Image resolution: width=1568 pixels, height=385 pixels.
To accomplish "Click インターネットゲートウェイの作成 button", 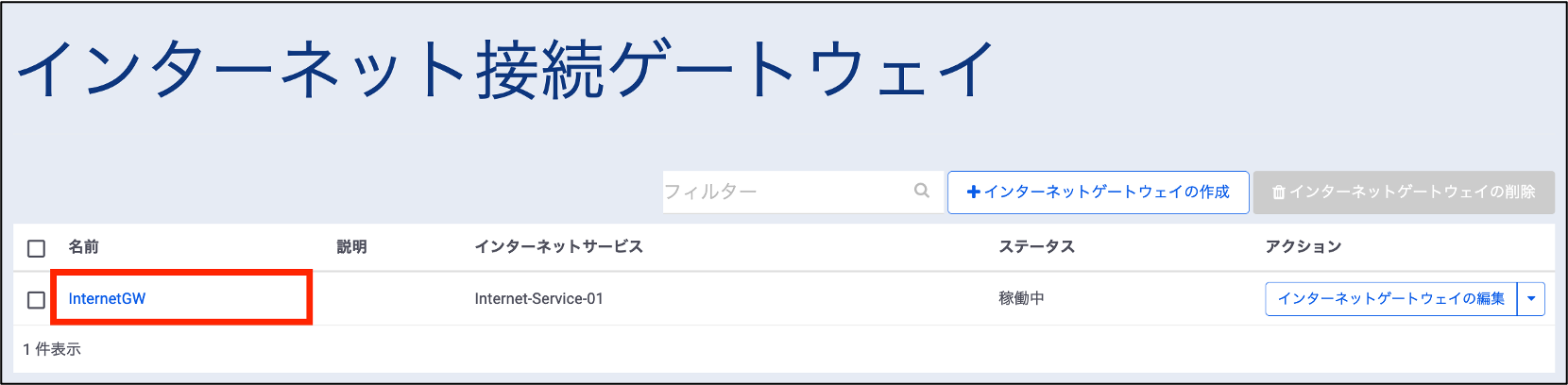I will tap(1099, 192).
